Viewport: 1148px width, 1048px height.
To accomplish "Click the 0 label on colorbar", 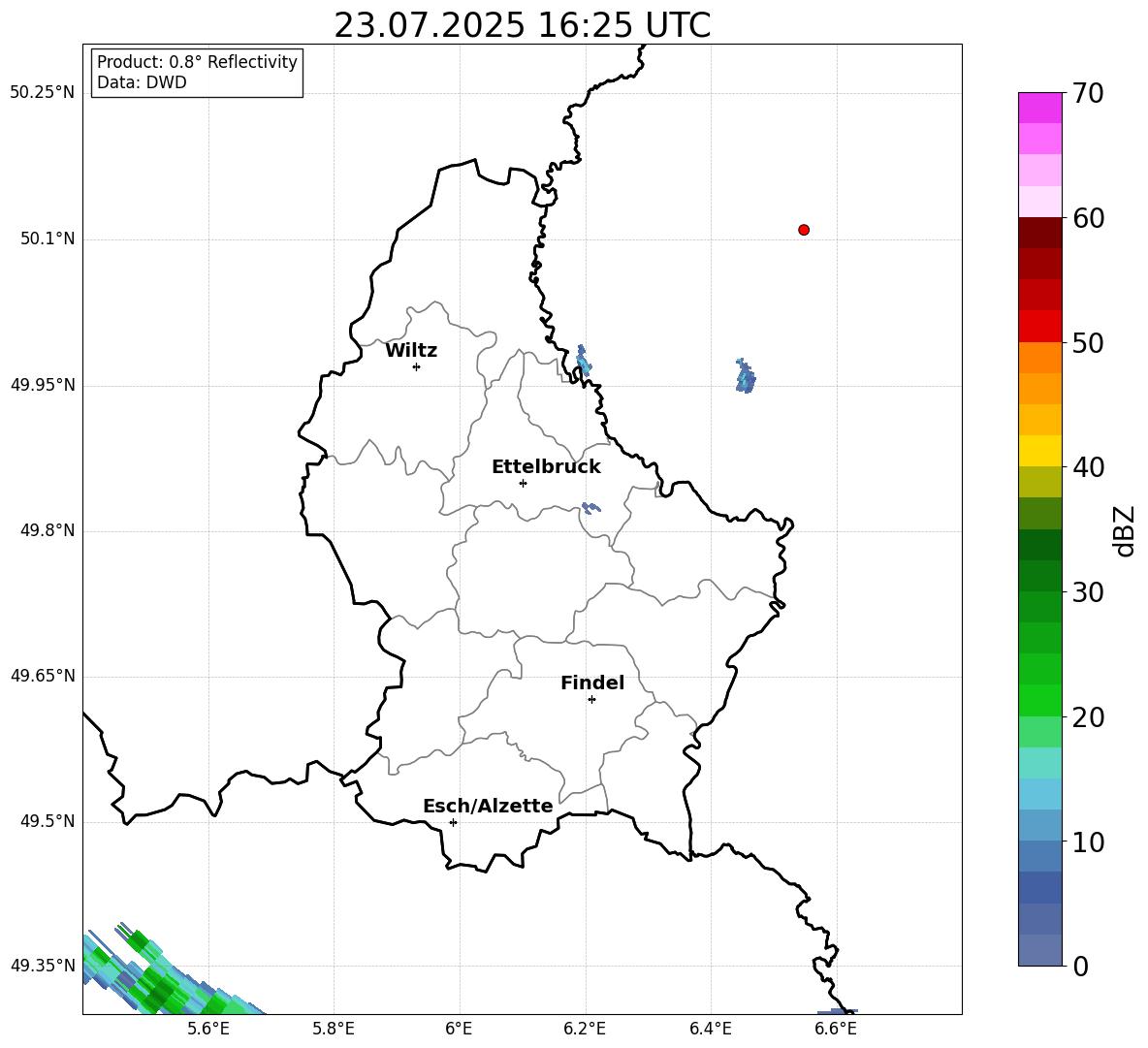I will click(1080, 966).
